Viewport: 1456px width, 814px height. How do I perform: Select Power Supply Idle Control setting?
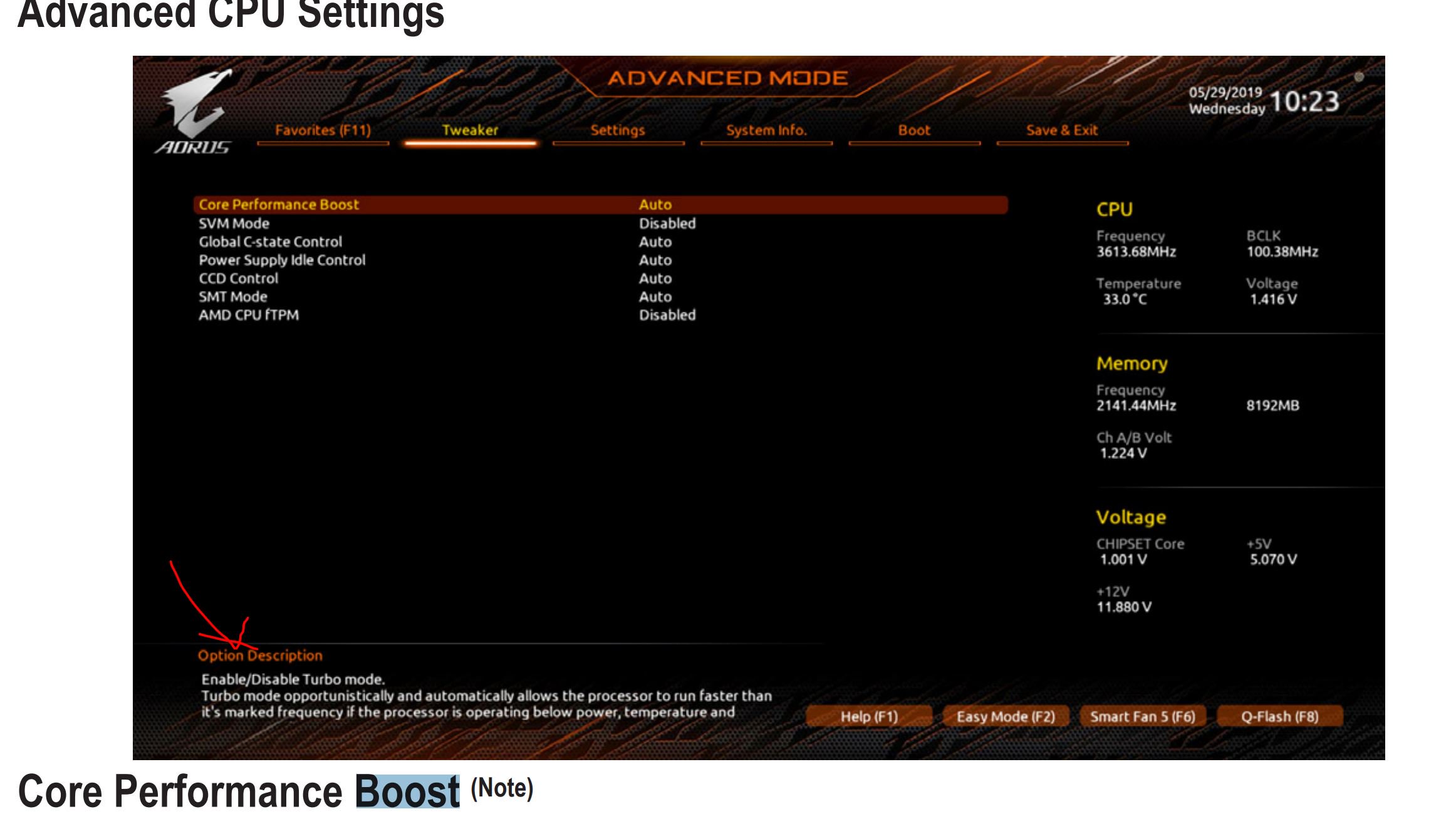tap(282, 260)
